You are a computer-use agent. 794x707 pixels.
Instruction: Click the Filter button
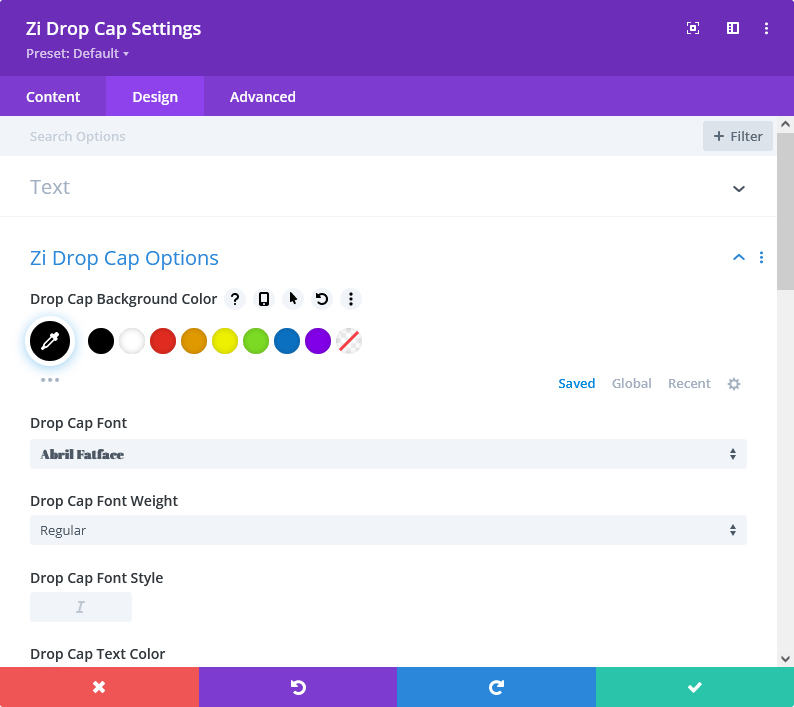tap(738, 136)
